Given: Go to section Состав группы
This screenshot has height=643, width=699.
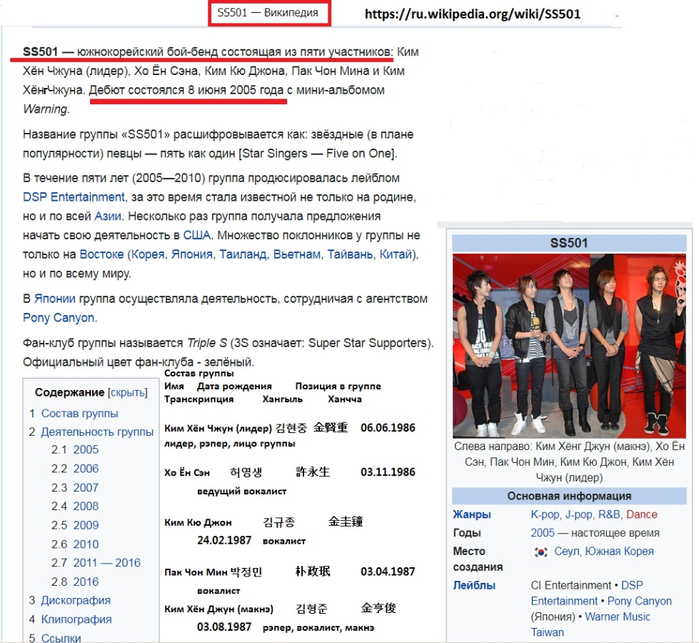Looking at the screenshot, I should [79, 414].
